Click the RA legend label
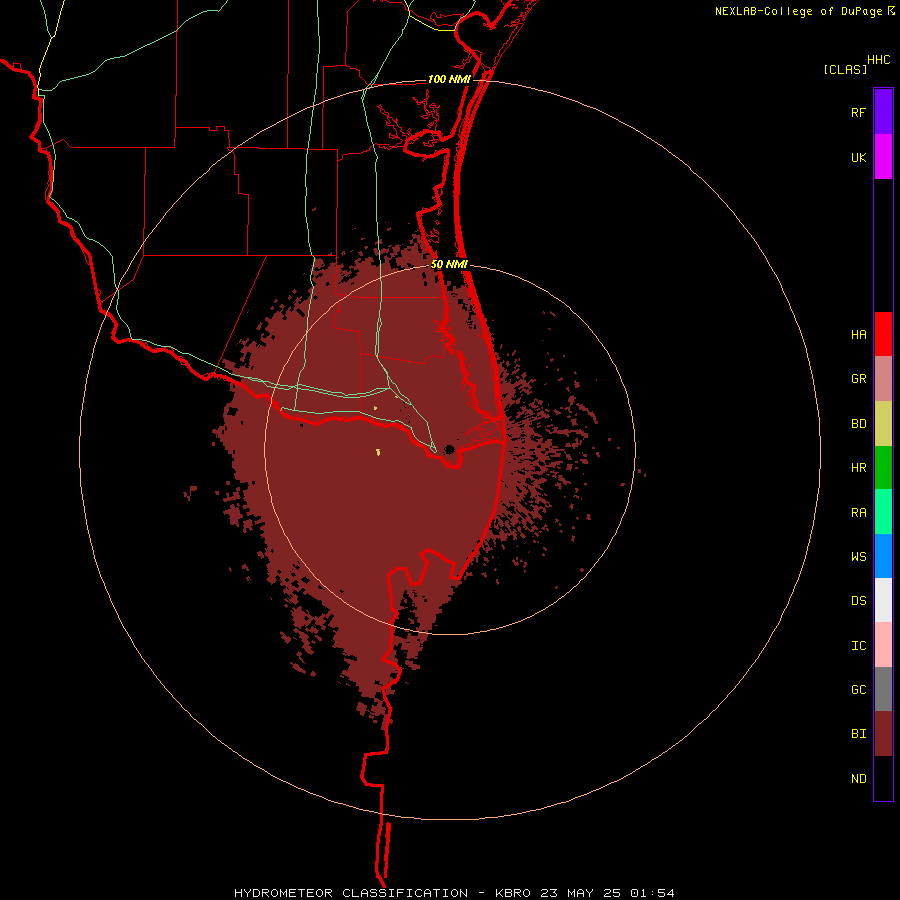The width and height of the screenshot is (900, 900). [858, 513]
